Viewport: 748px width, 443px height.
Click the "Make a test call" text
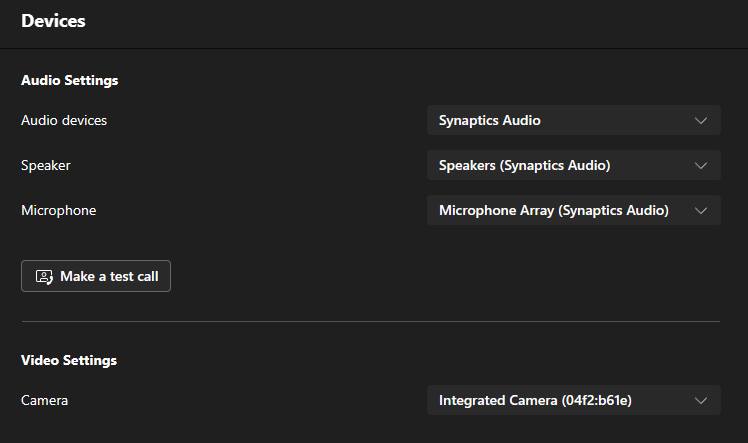coord(109,277)
